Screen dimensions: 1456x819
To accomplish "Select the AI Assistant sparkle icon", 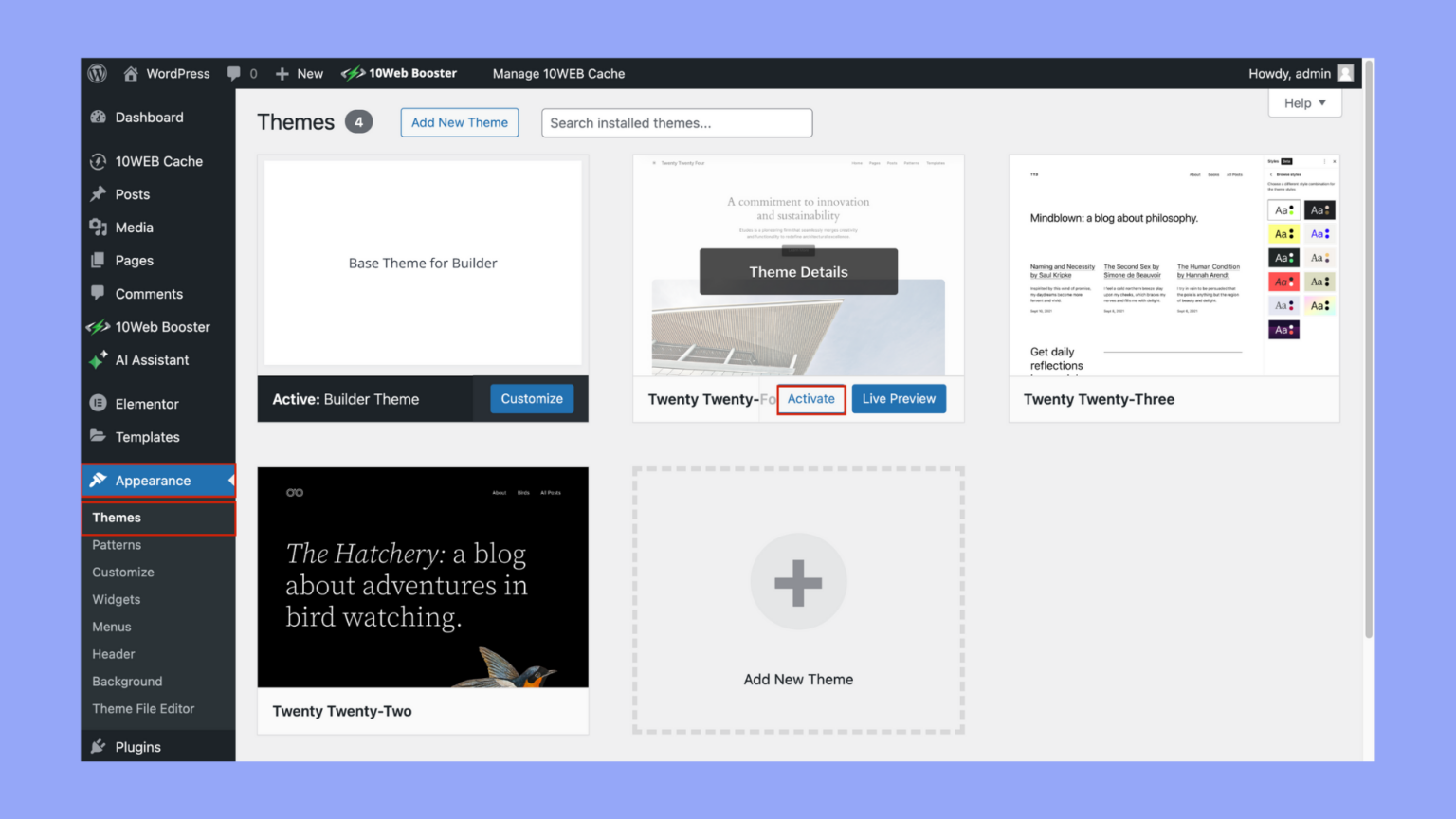I will (99, 360).
